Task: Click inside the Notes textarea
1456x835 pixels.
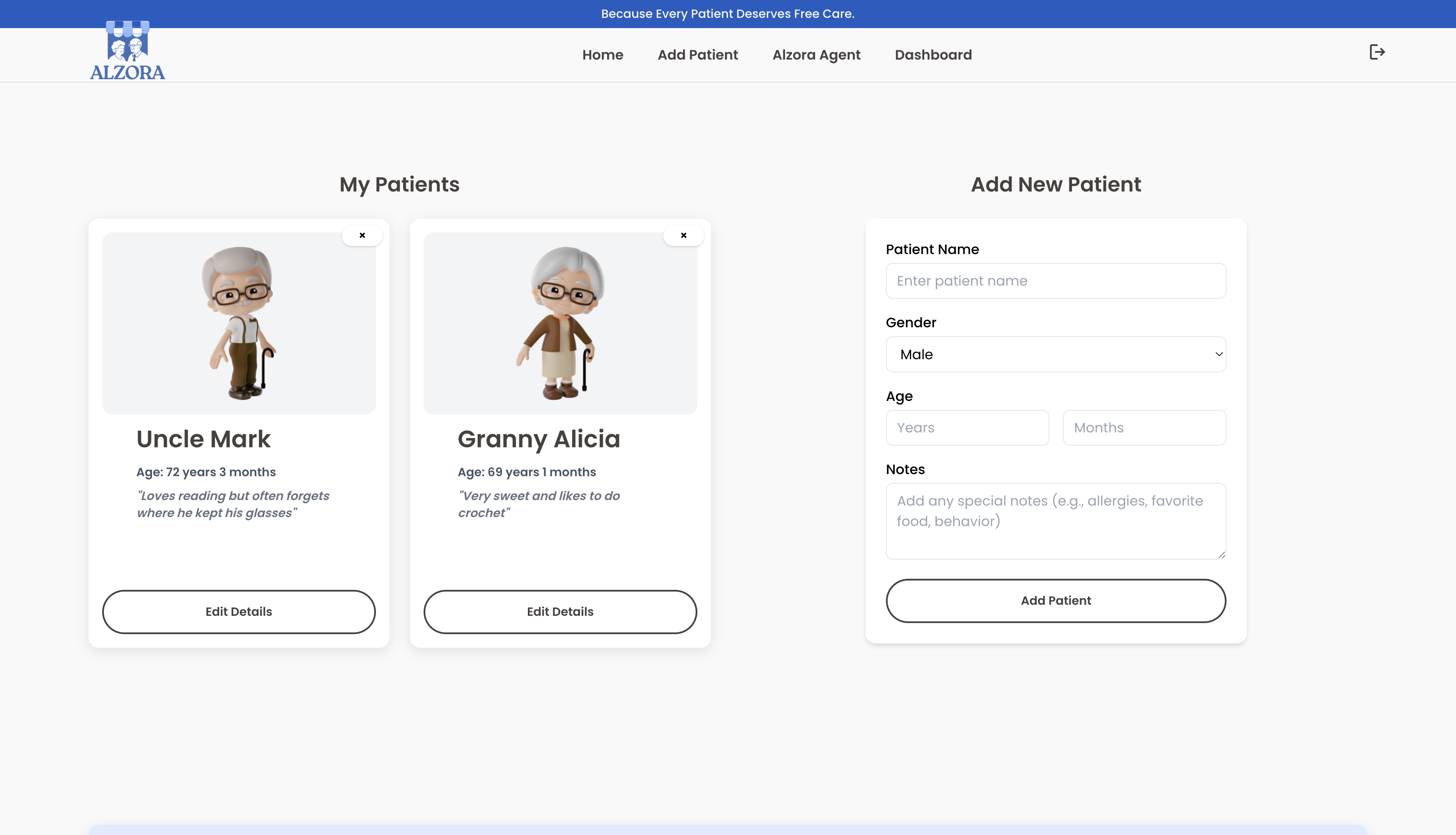Action: [x=1055, y=521]
